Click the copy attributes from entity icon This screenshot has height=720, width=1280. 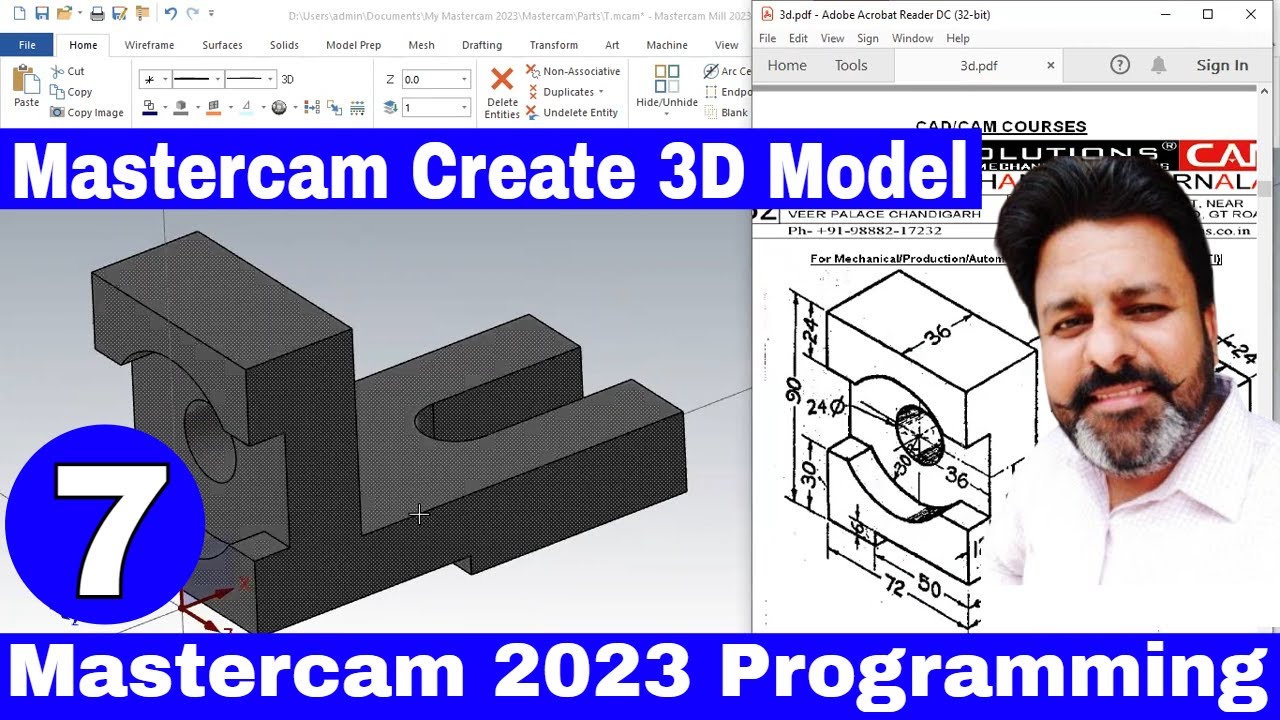click(x=334, y=107)
